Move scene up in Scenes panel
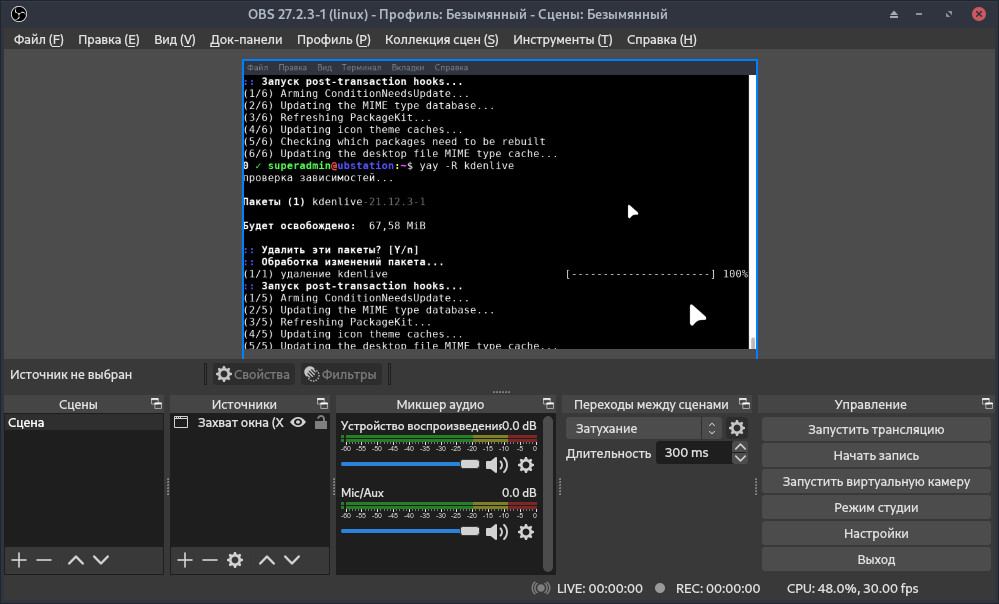Screen dimensions: 999x604 (76, 560)
